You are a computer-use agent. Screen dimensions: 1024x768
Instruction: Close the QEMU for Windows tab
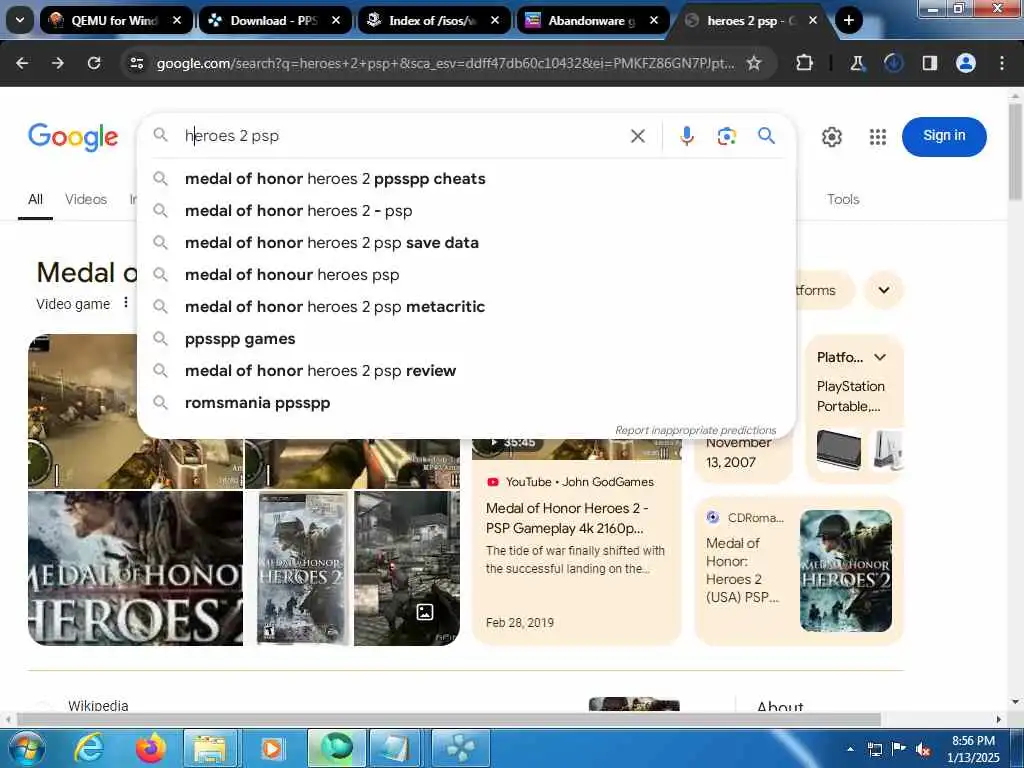coord(176,20)
